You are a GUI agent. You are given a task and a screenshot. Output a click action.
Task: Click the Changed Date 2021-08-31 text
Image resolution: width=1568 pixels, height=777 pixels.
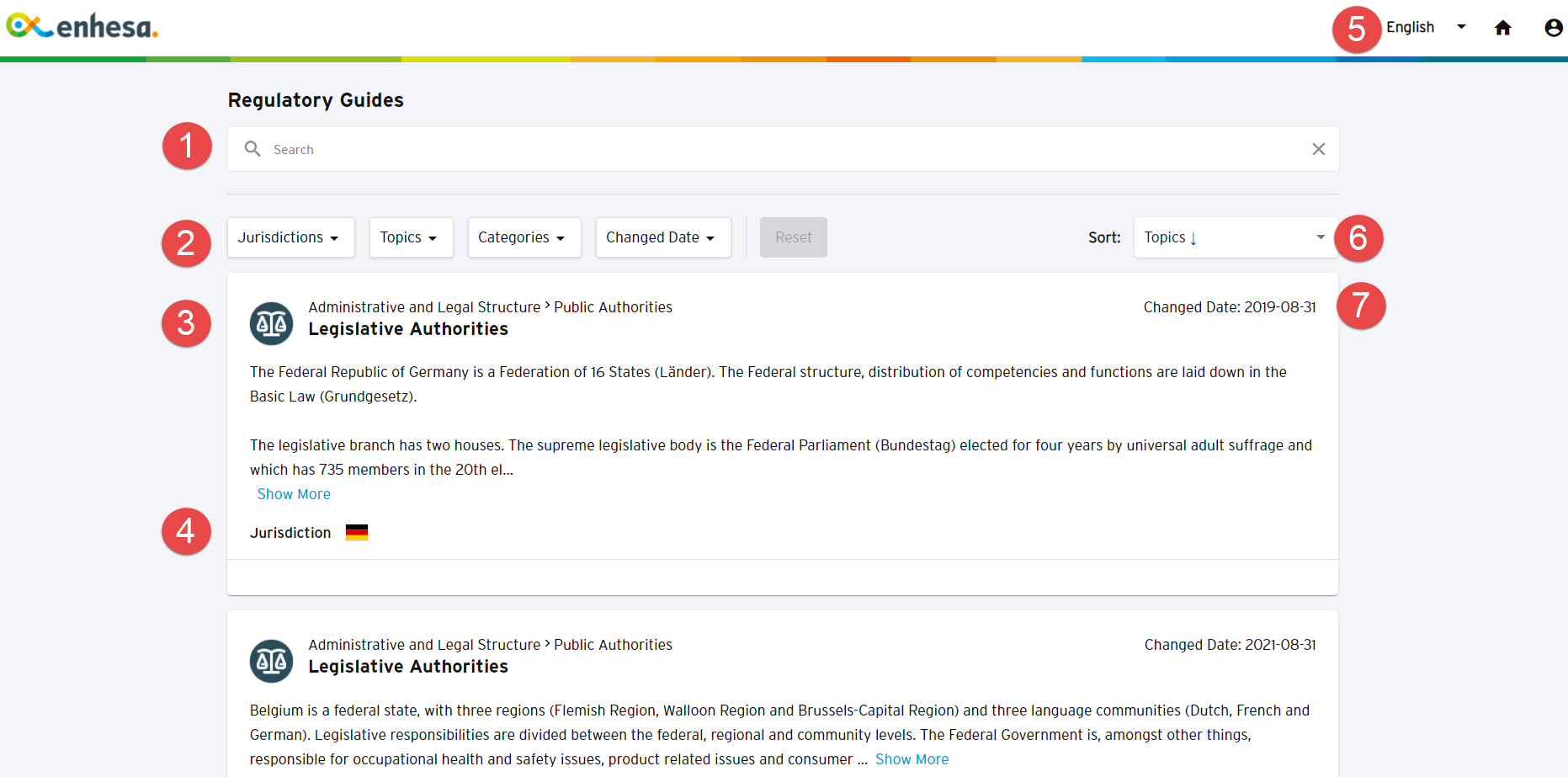click(1230, 645)
